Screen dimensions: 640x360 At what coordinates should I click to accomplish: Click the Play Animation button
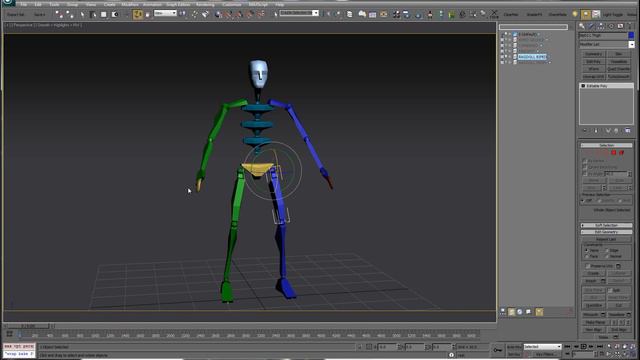click(x=583, y=347)
